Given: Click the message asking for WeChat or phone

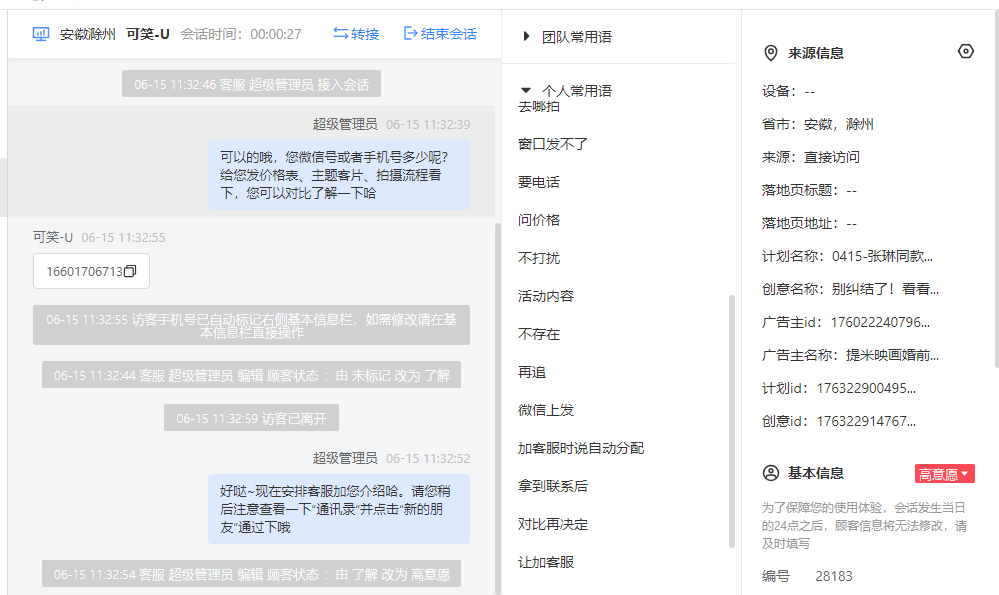Looking at the screenshot, I should [338, 175].
